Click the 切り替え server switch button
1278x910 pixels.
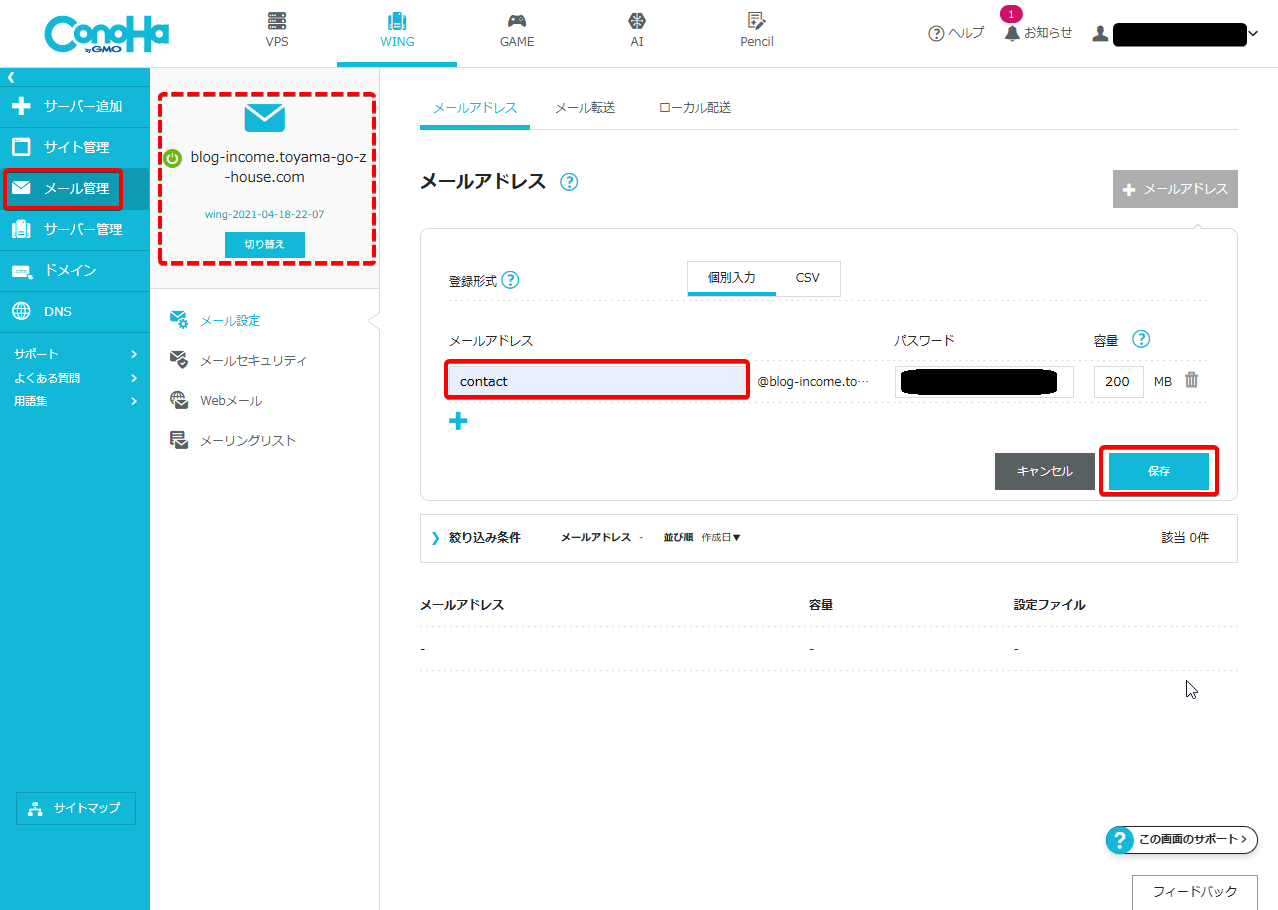(264, 244)
